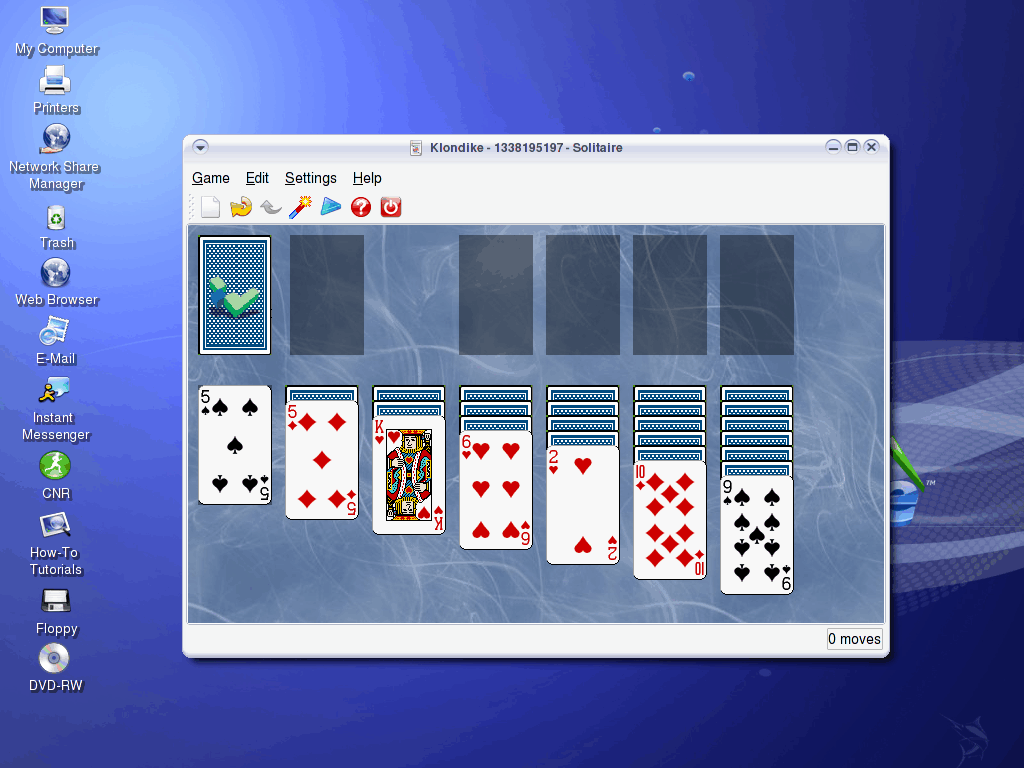Close the Solitaire window
Image resolution: width=1024 pixels, height=768 pixels.
(871, 147)
